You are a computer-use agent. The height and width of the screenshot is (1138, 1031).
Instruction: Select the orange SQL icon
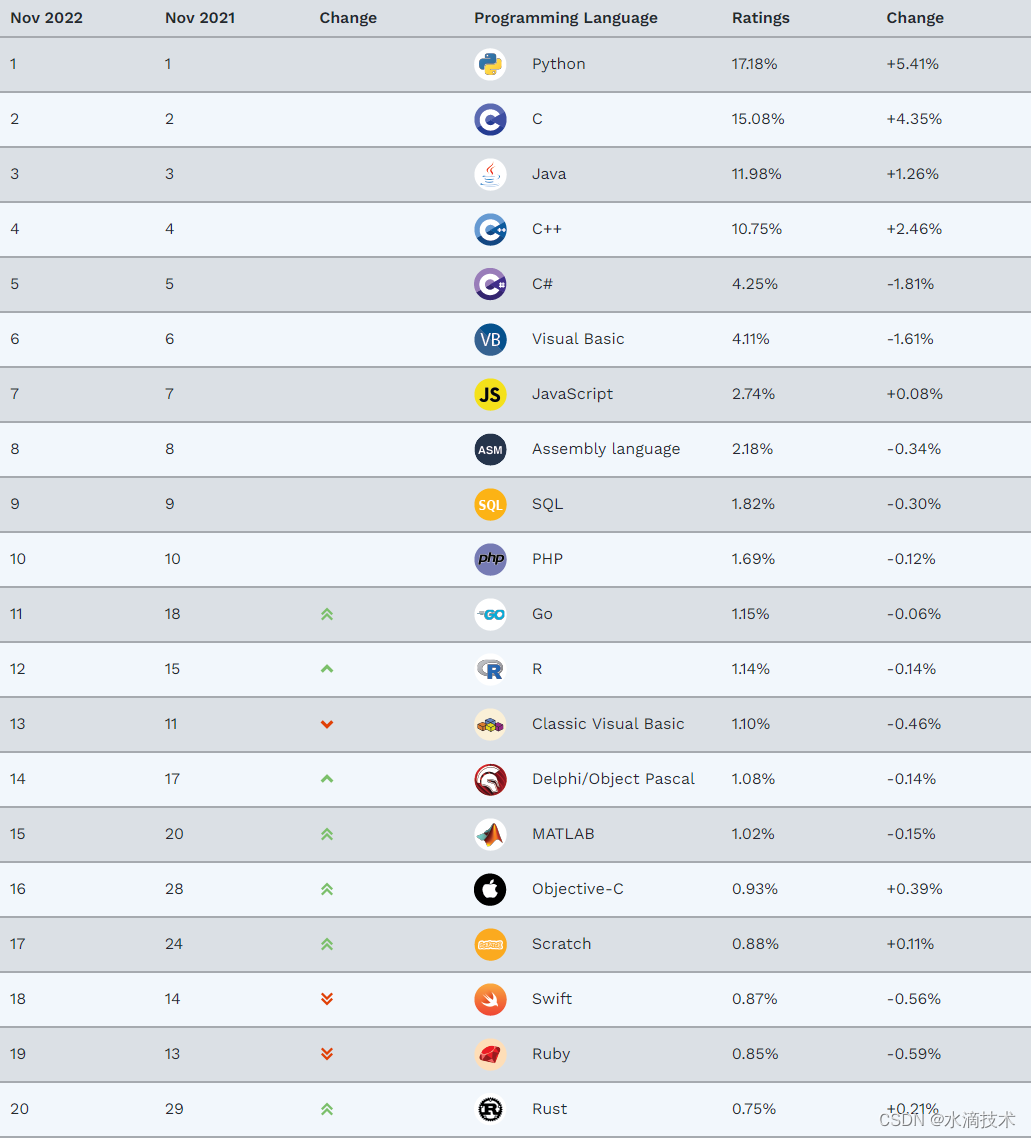tap(490, 504)
